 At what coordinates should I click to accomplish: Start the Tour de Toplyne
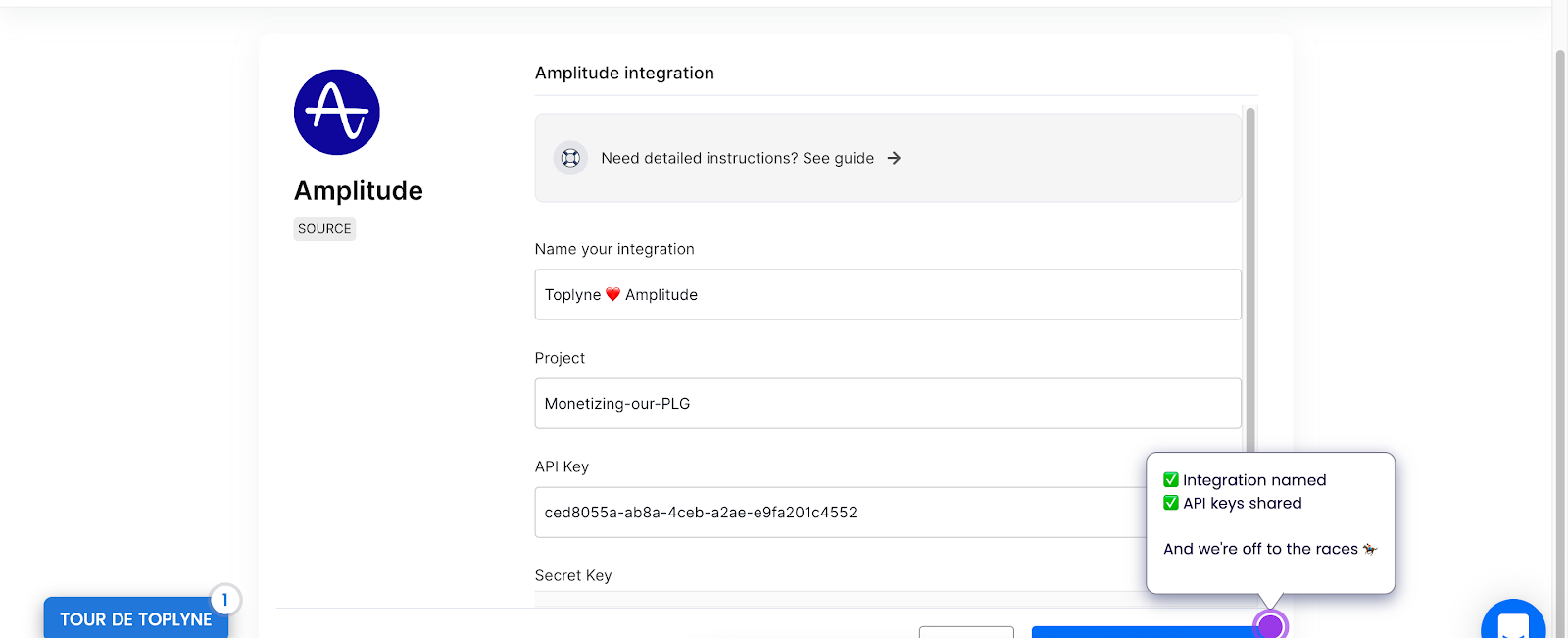point(135,619)
